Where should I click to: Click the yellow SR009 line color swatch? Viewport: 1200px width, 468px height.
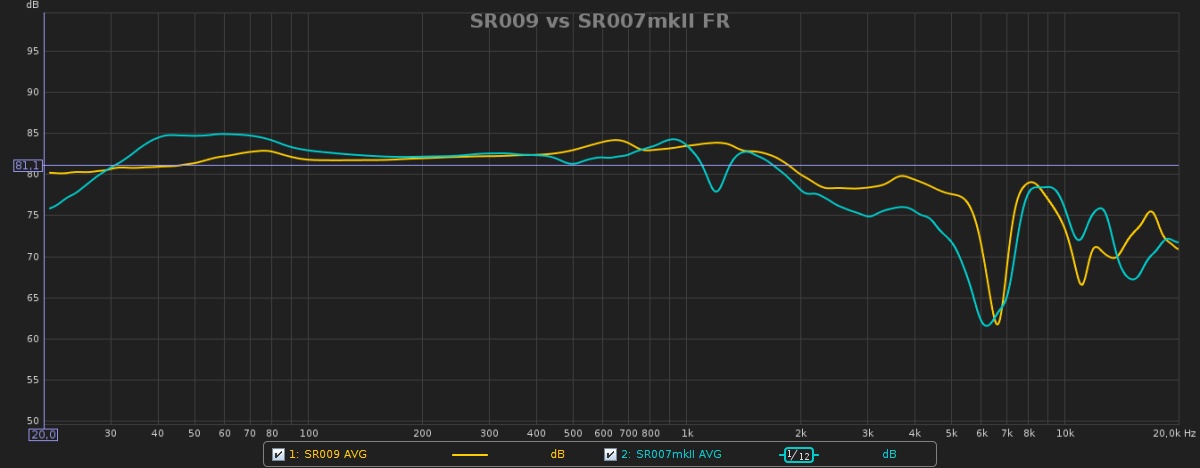tap(470, 455)
